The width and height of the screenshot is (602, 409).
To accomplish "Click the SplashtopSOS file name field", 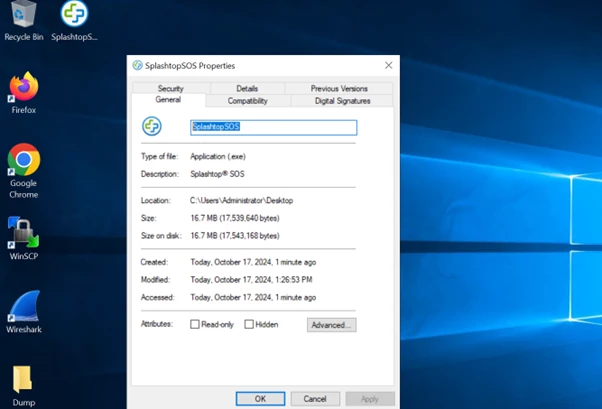I will click(274, 127).
